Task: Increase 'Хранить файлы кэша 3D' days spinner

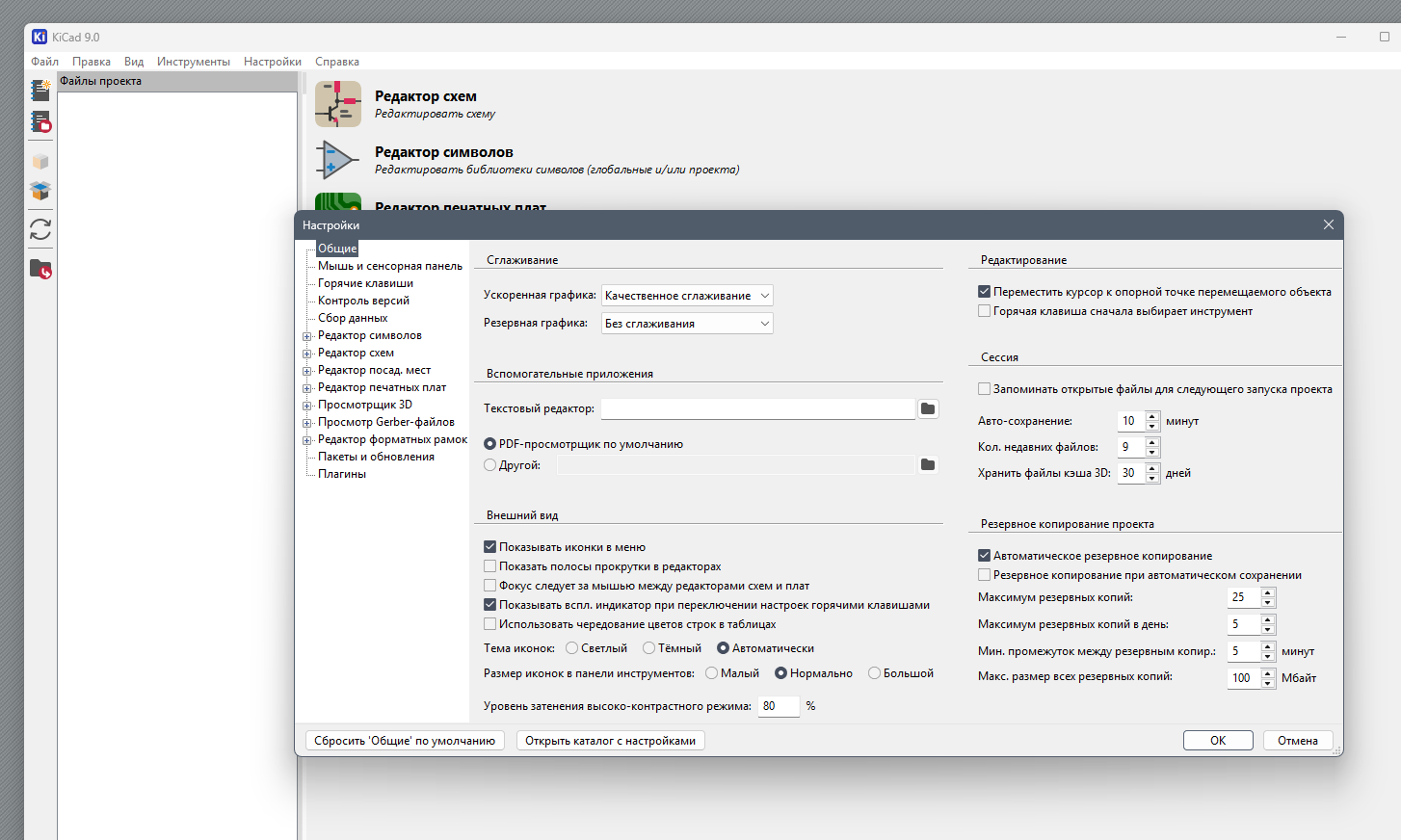Action: click(x=1152, y=468)
